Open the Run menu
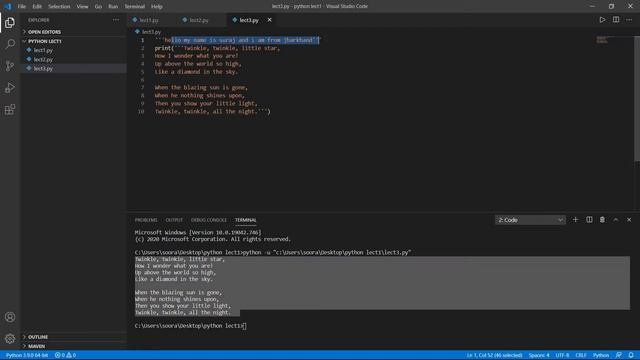Image resolution: width=640 pixels, height=360 pixels. 113,7
